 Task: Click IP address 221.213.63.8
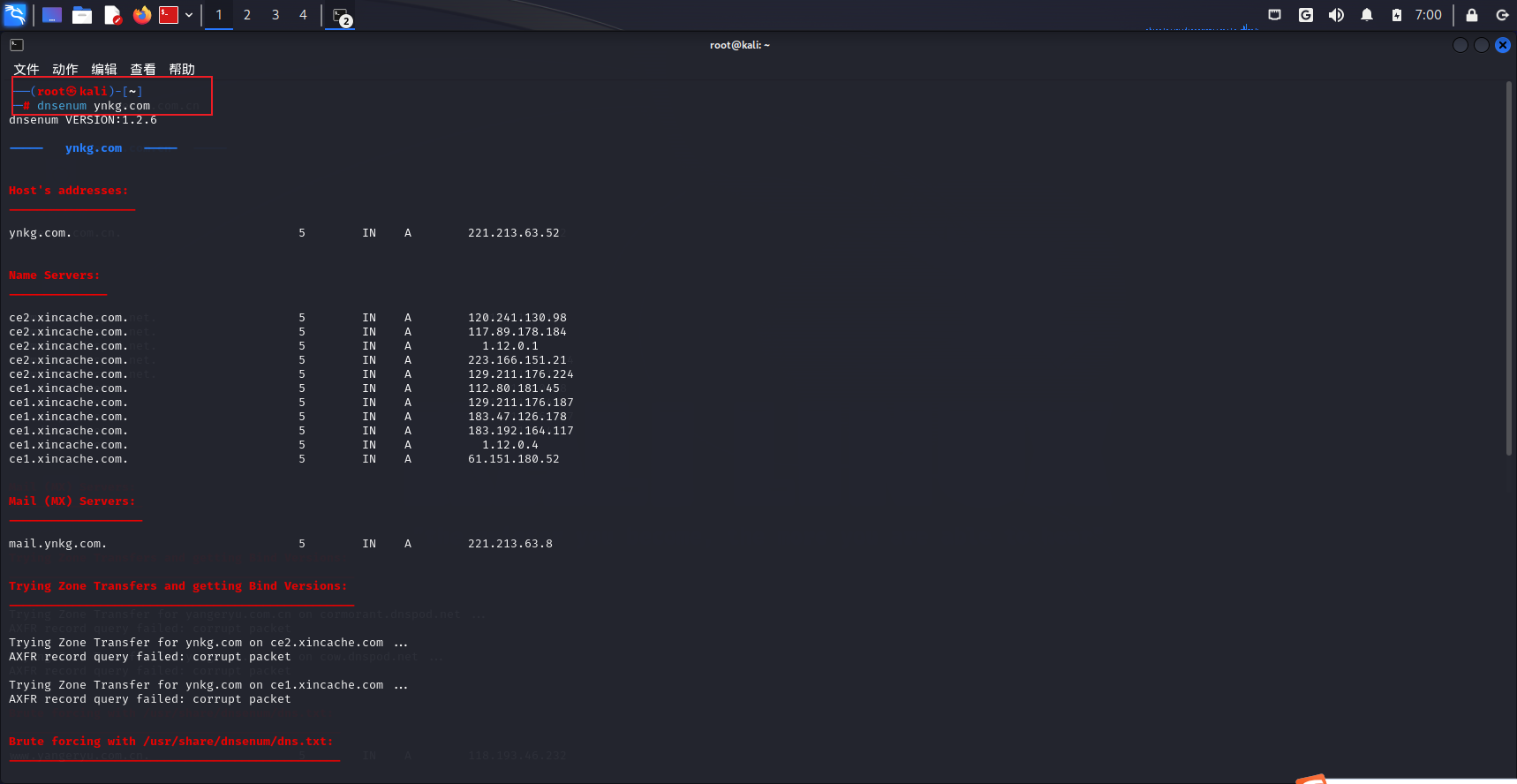pyautogui.click(x=510, y=544)
